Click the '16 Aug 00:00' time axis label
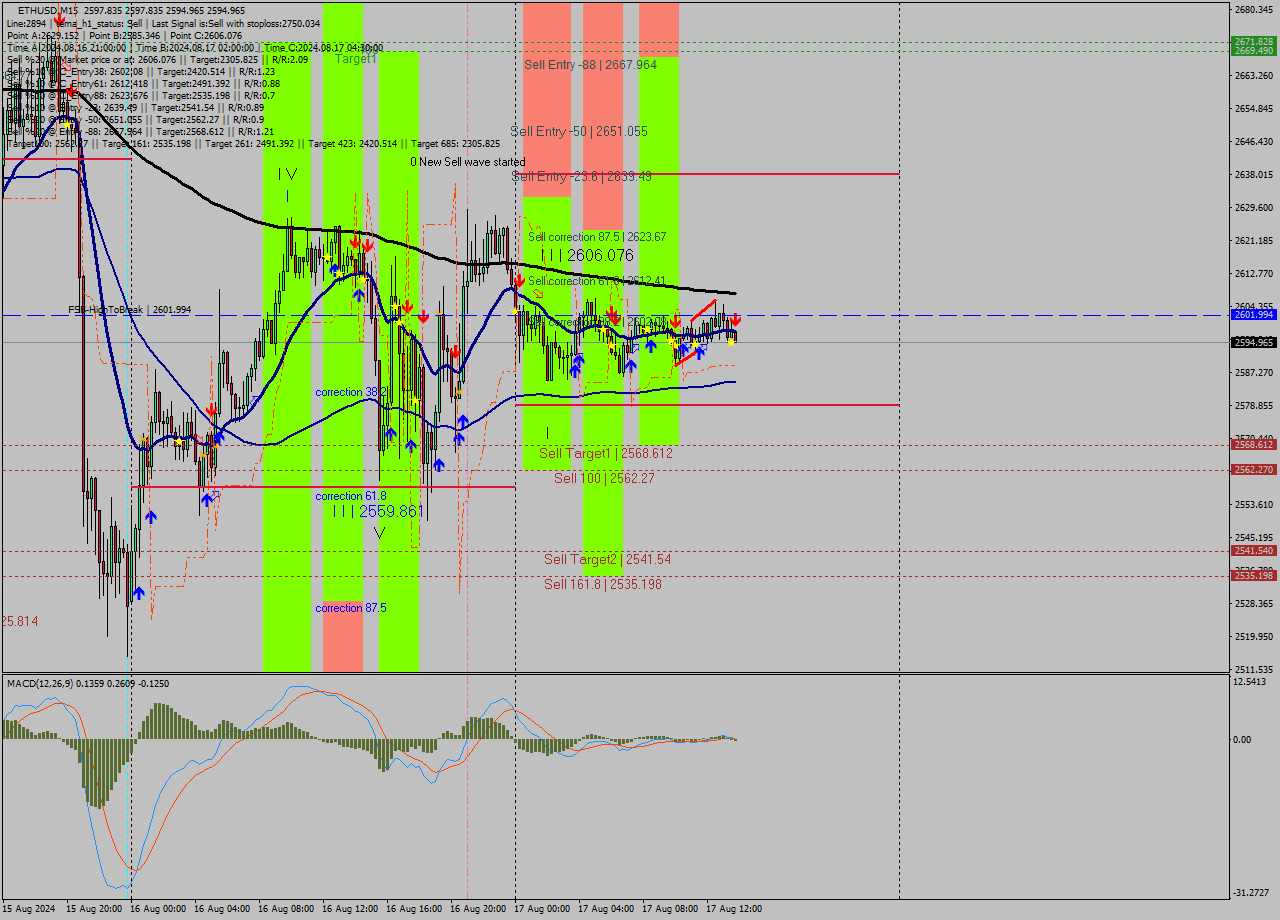 157,909
